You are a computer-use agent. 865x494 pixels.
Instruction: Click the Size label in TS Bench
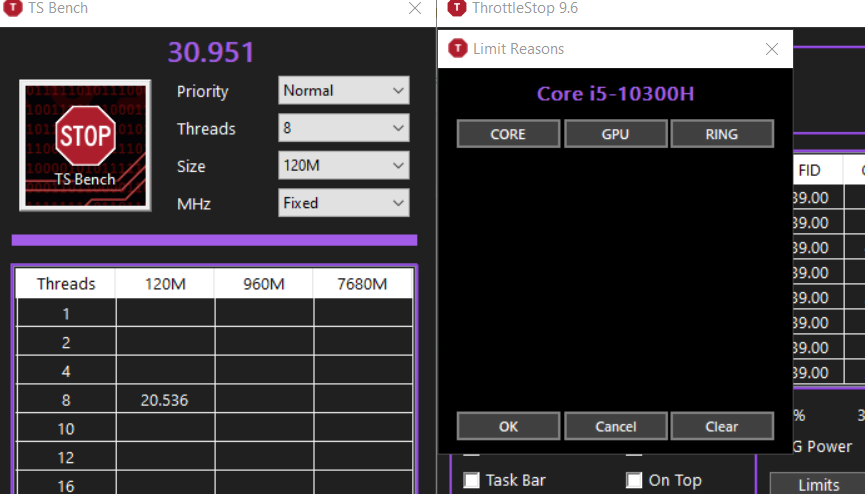point(191,166)
